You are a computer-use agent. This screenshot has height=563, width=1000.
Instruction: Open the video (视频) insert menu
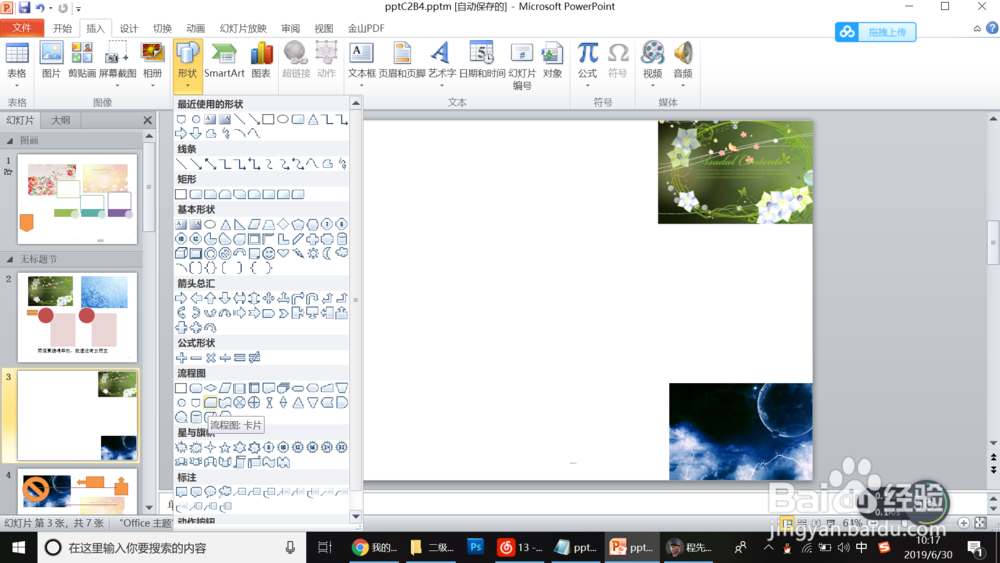tap(652, 64)
